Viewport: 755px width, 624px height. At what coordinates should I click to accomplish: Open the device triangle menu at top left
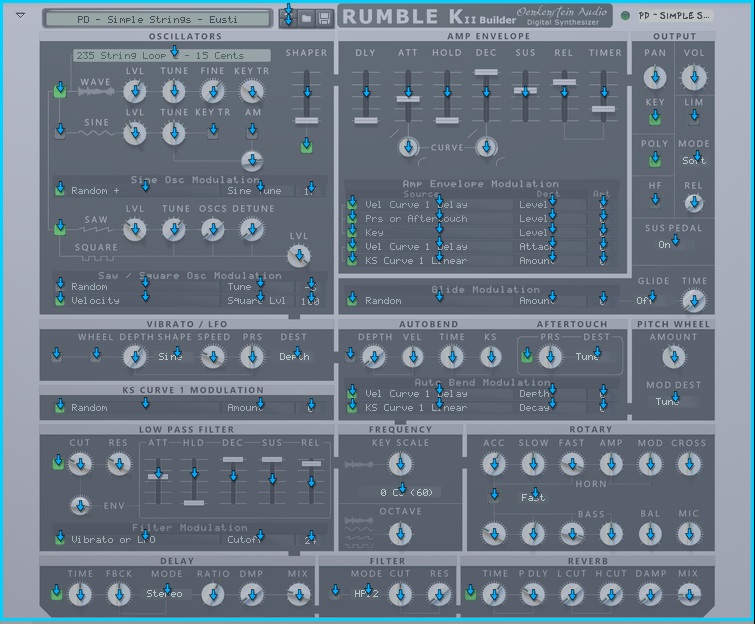tap(20, 15)
